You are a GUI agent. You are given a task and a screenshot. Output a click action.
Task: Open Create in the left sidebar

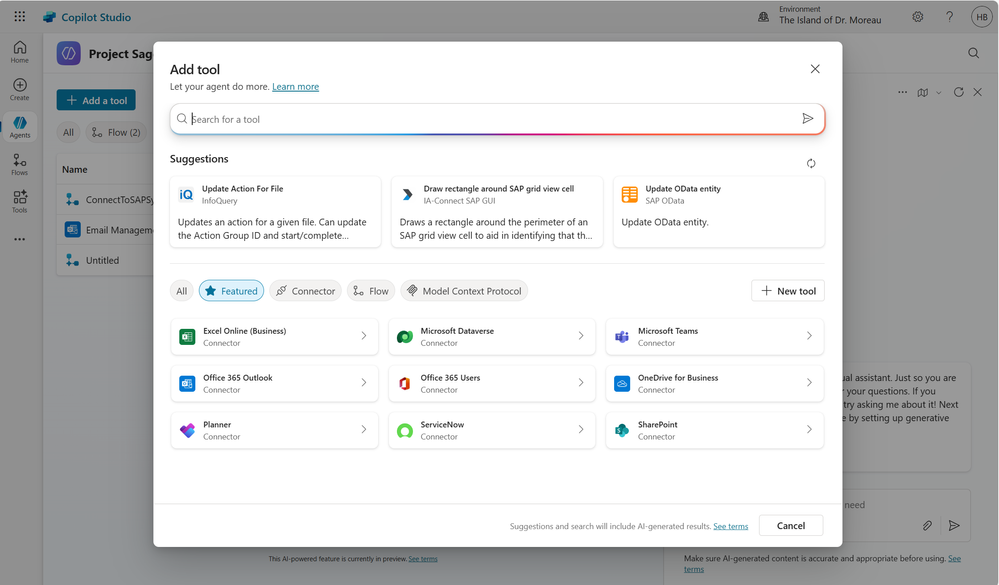click(x=20, y=90)
